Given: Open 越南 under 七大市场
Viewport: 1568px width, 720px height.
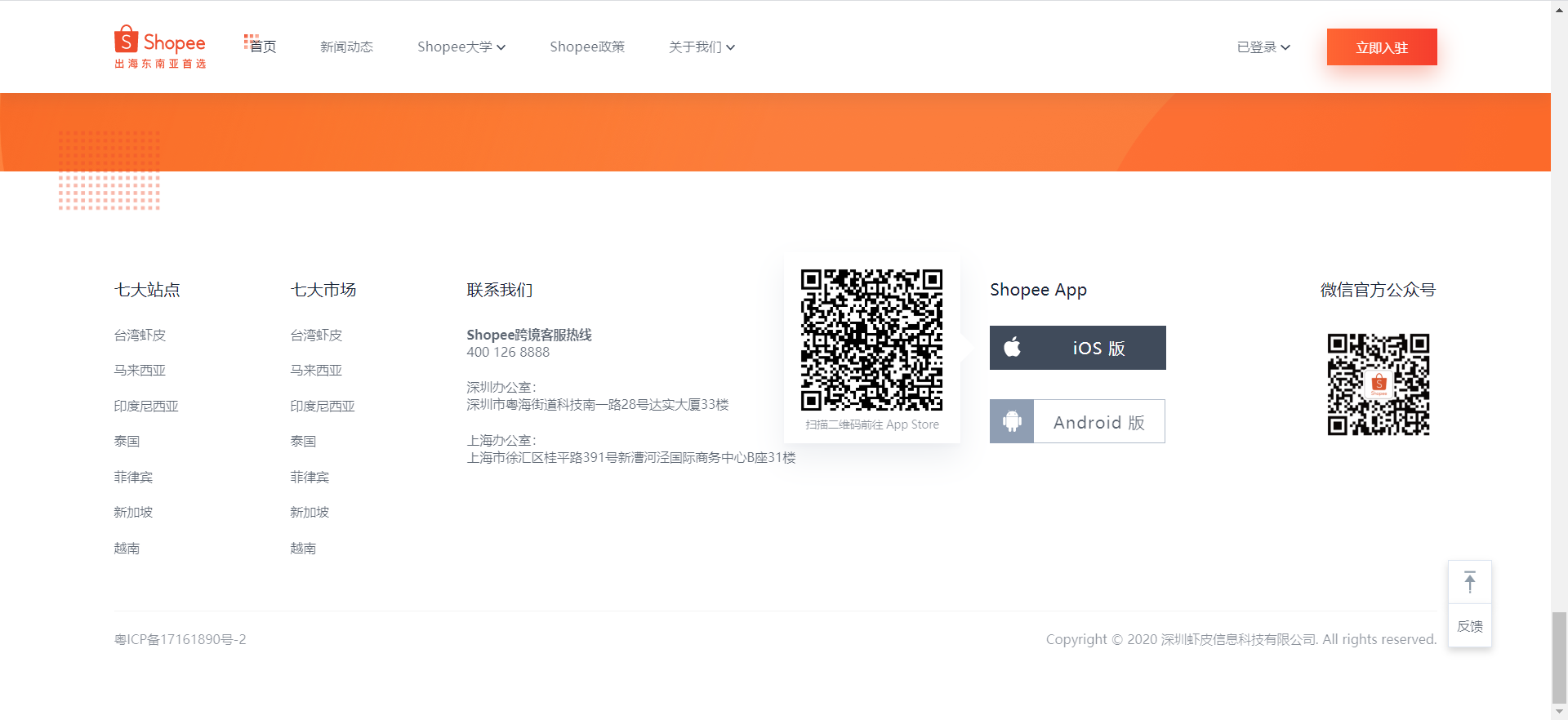Looking at the screenshot, I should pyautogui.click(x=303, y=549).
